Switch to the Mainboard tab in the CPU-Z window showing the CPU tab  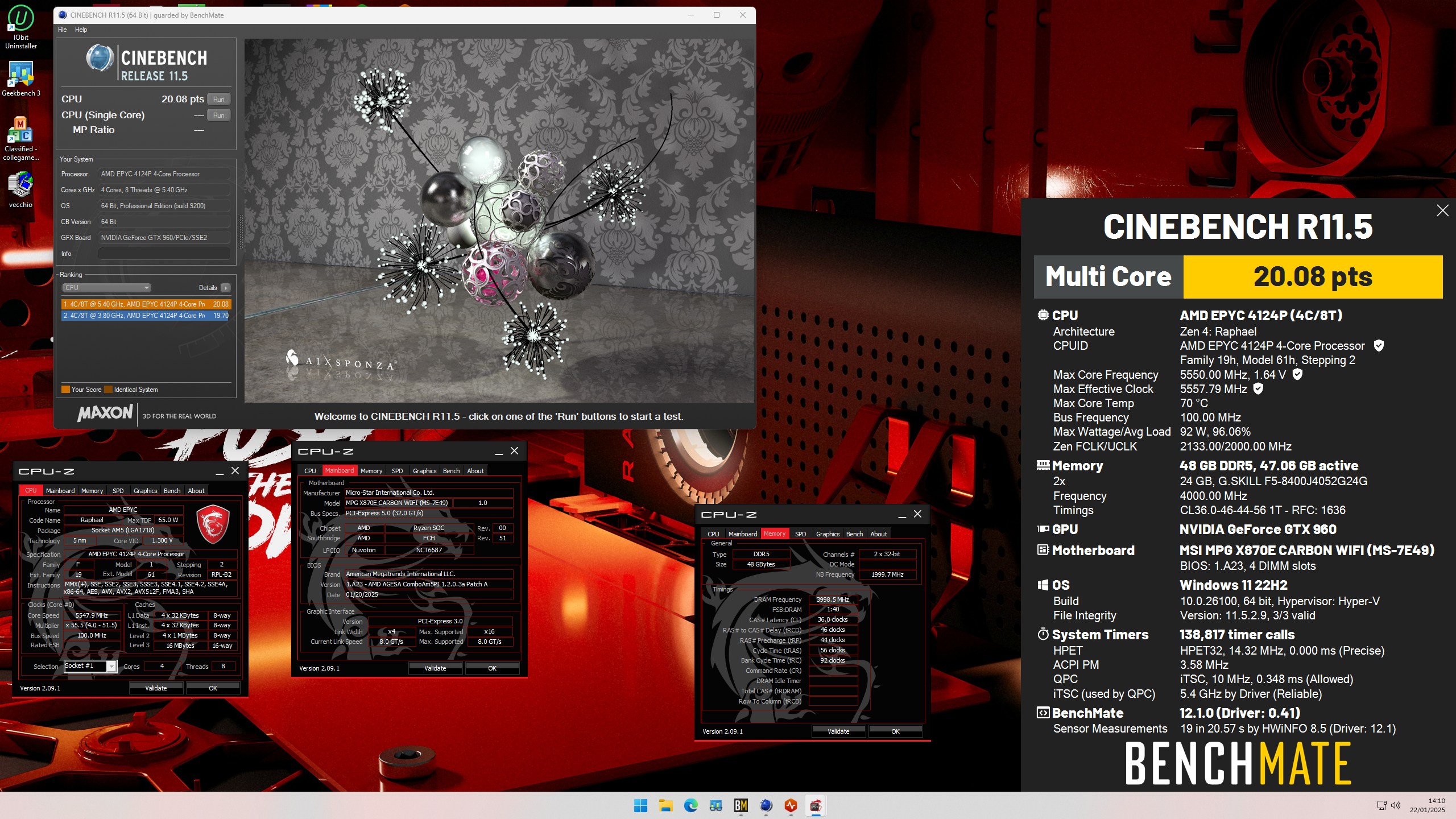60,490
